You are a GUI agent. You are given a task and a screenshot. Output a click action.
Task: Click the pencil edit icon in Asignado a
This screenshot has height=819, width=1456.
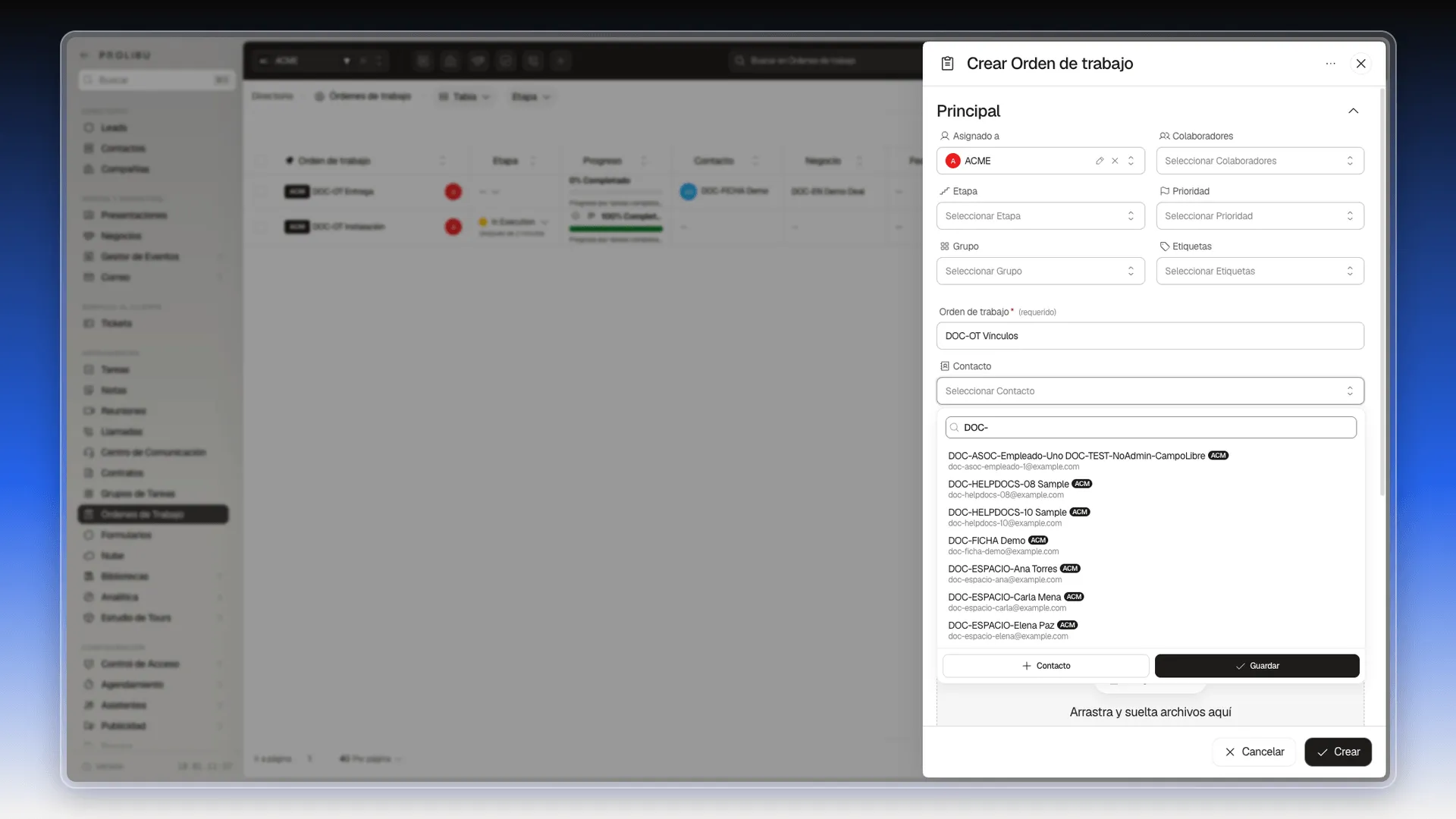click(1099, 161)
